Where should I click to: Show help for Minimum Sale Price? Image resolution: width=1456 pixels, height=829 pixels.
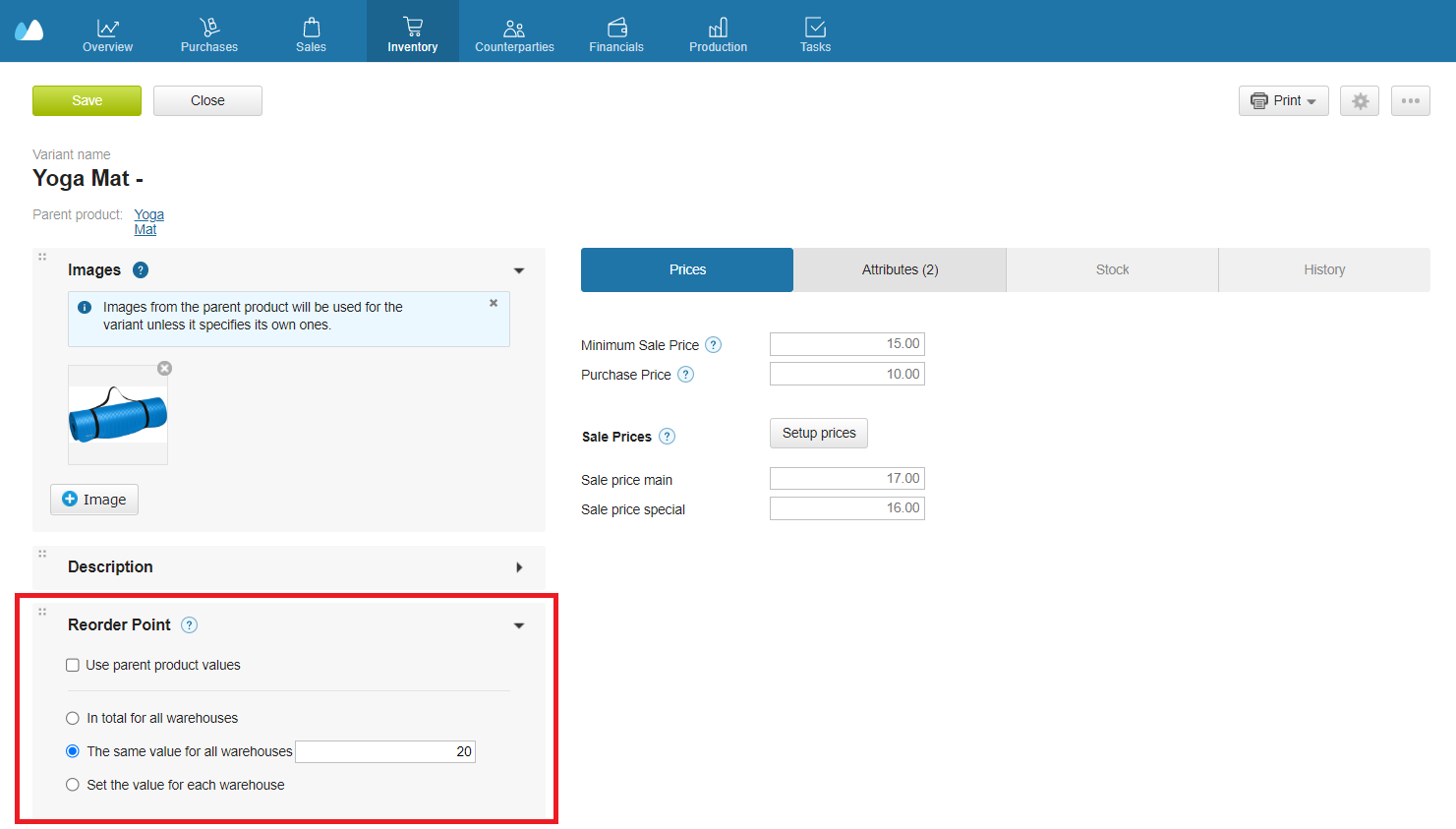714,345
